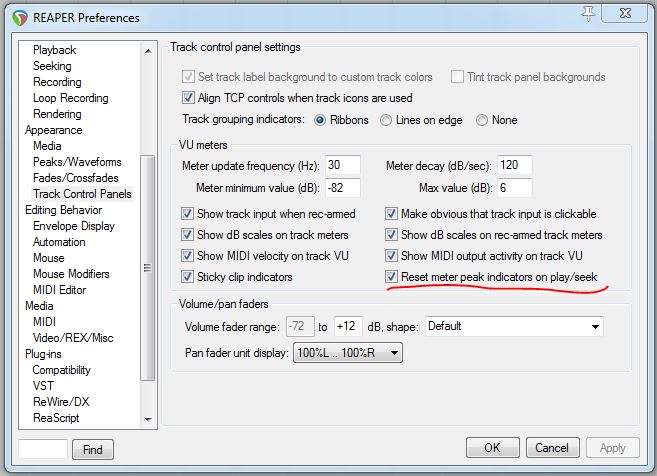
Task: Open the Appearance preferences section
Action: (x=54, y=130)
